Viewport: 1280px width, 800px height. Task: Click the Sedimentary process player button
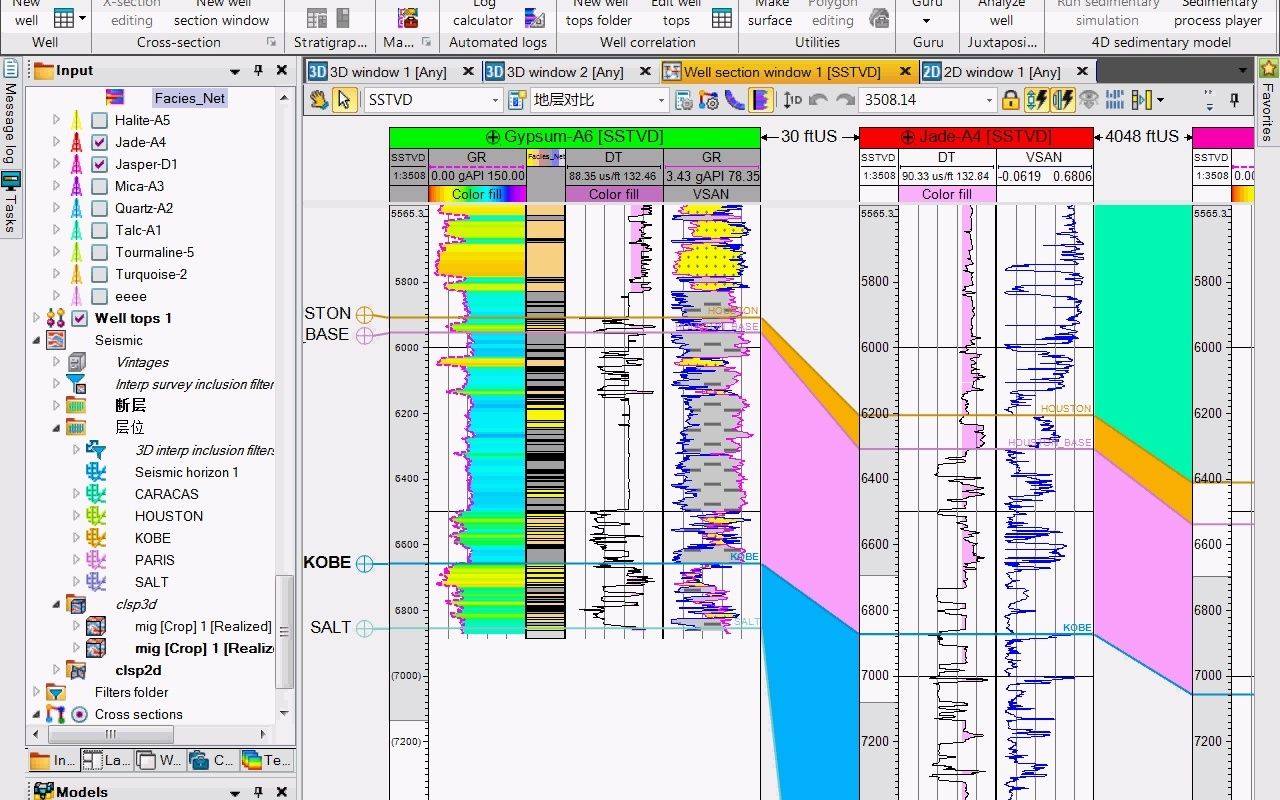click(1218, 14)
